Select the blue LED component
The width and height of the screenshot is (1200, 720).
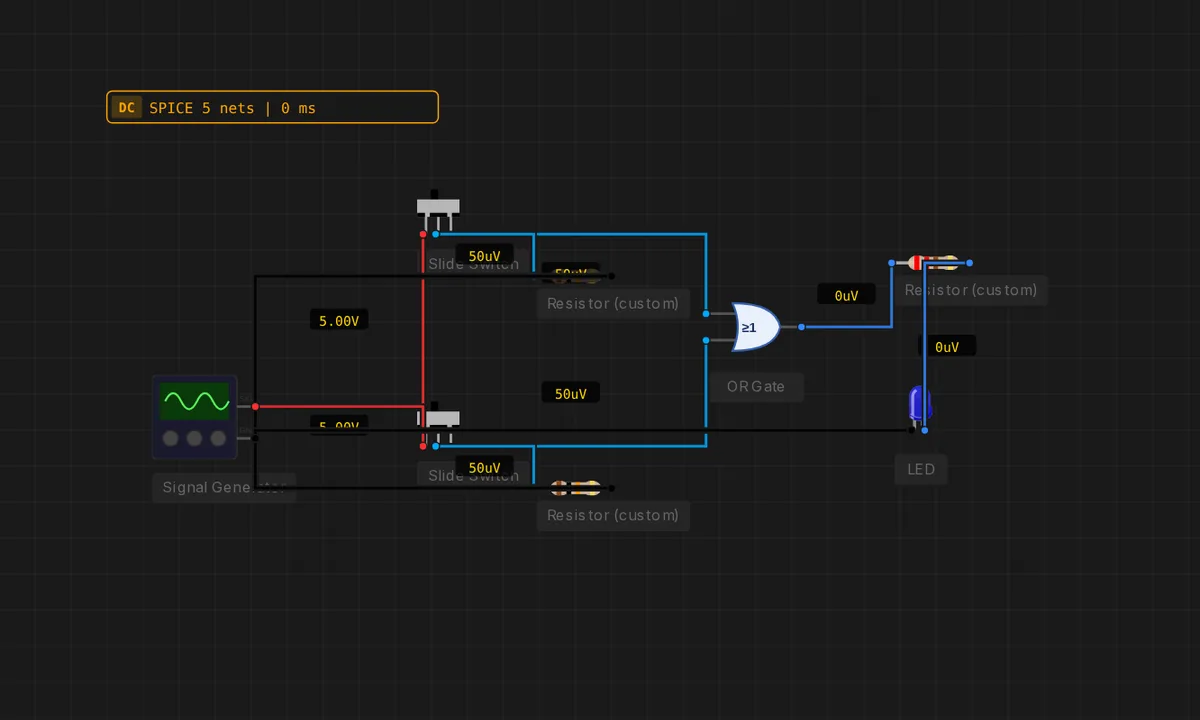[x=919, y=405]
